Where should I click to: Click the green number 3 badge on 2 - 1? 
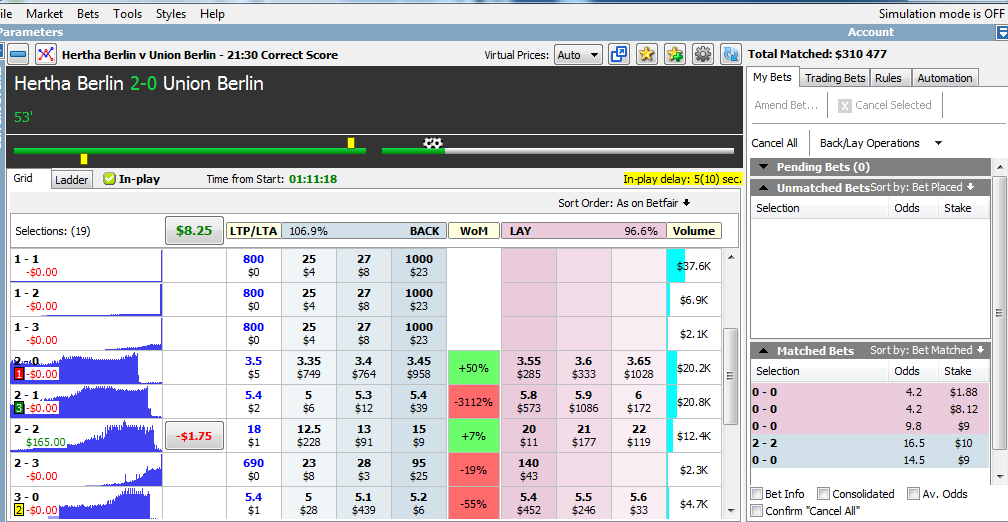tap(18, 408)
